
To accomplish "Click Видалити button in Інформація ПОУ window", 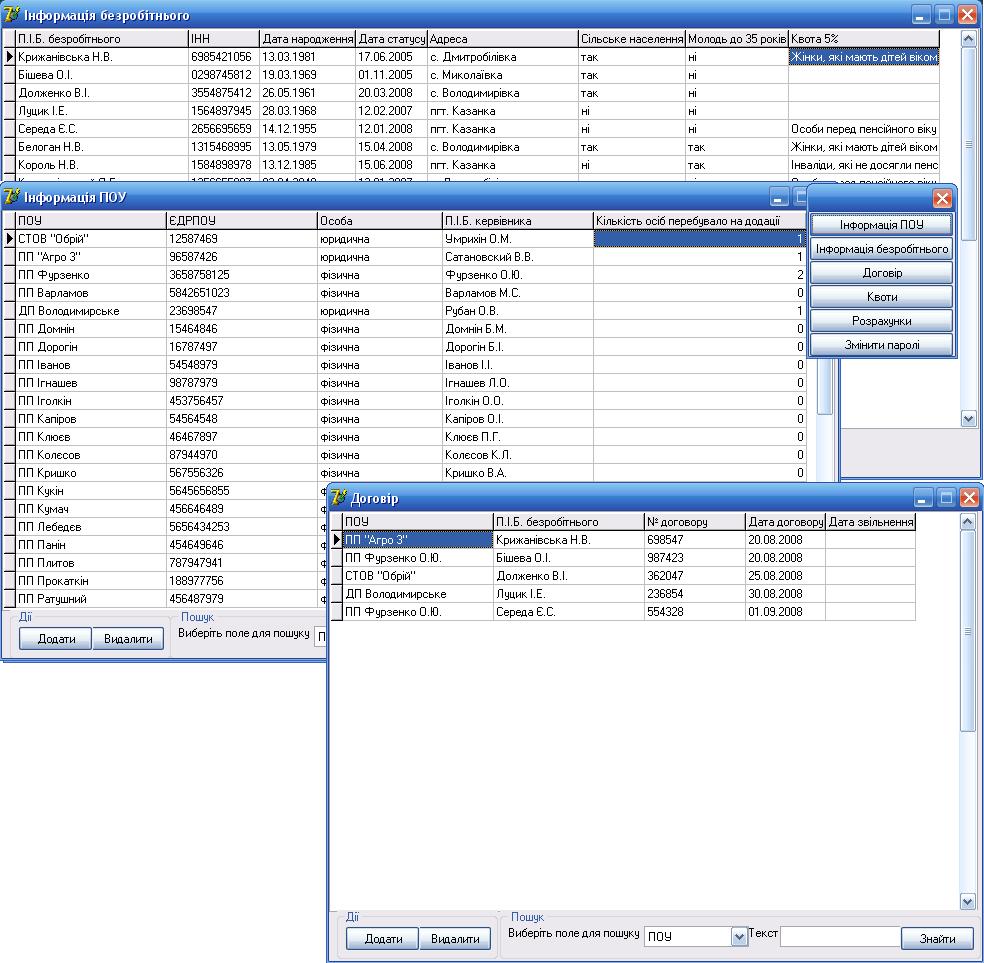I will pos(128,639).
